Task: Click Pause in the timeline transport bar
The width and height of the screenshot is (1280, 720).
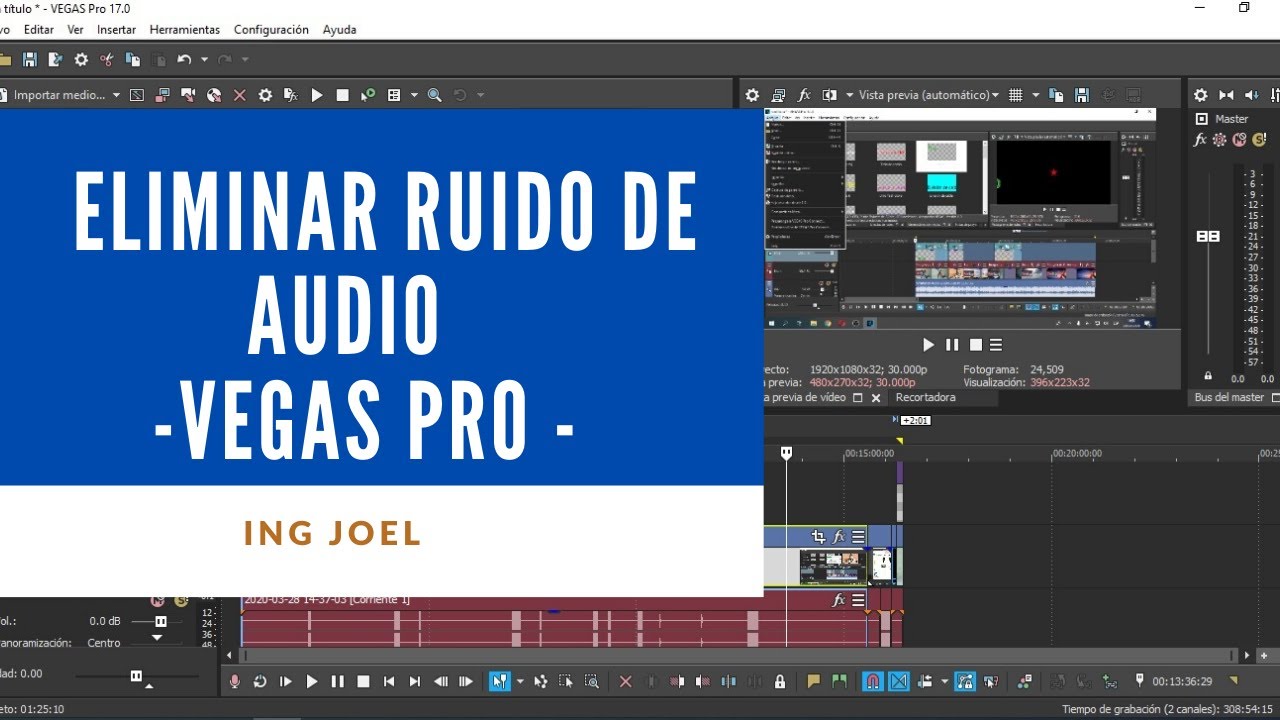Action: pos(337,681)
